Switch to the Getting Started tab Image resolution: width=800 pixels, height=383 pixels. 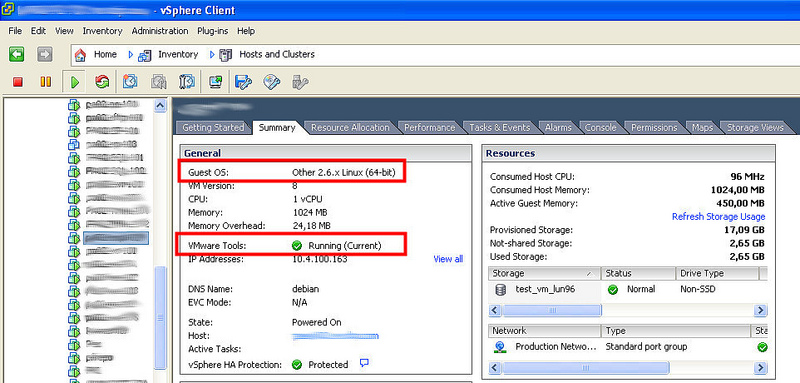click(x=213, y=127)
